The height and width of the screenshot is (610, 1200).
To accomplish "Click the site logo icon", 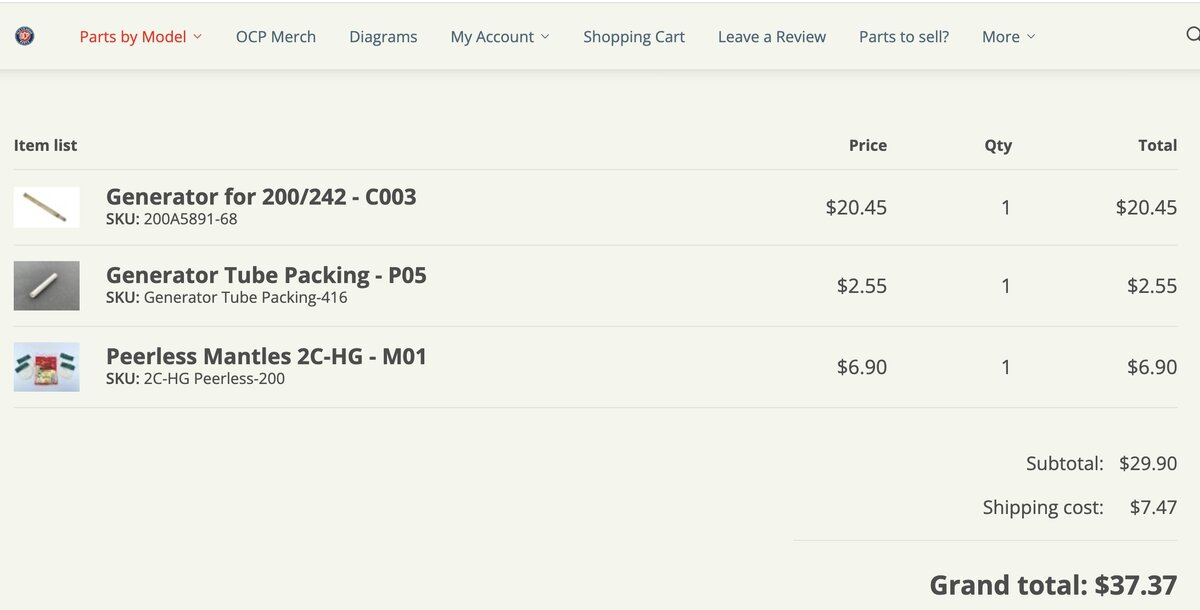I will [x=25, y=36].
